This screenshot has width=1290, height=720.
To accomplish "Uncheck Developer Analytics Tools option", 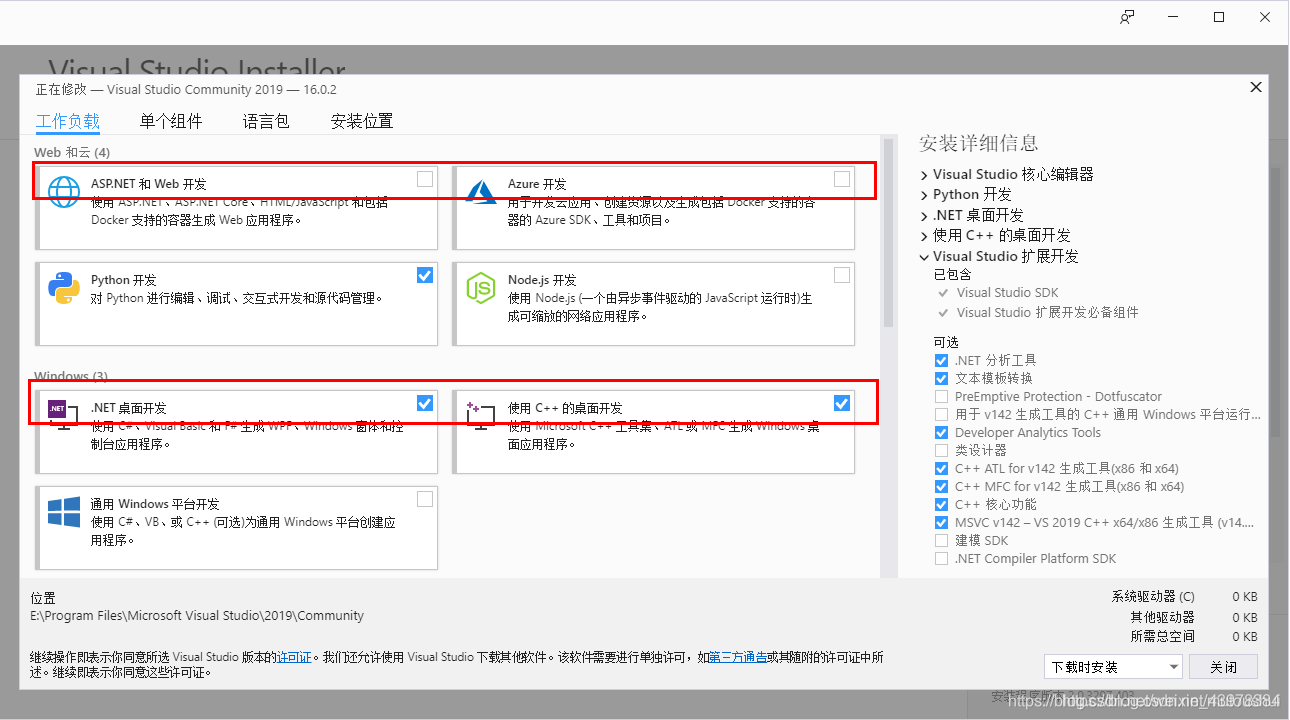I will tap(941, 432).
